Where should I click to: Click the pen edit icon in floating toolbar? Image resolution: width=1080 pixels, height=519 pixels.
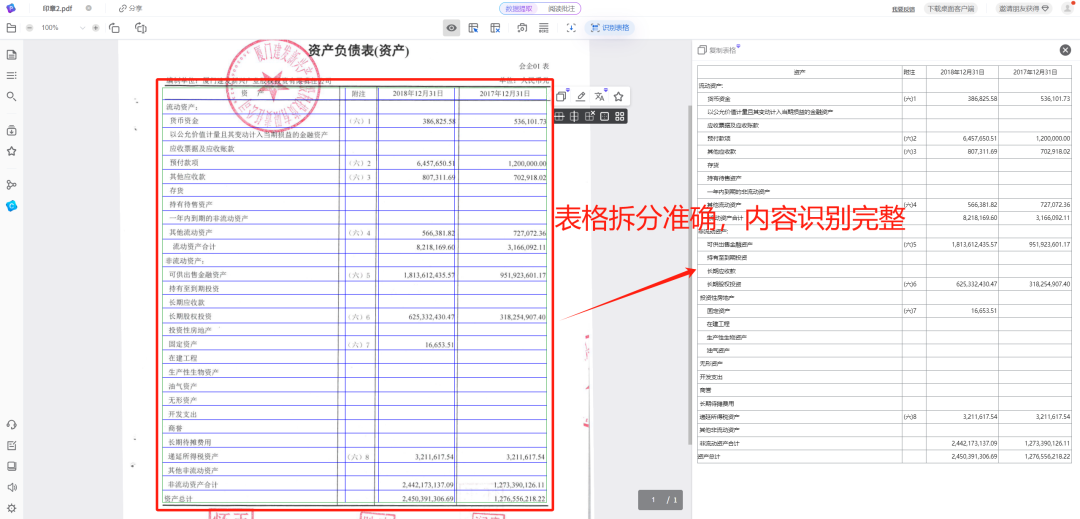click(x=581, y=96)
